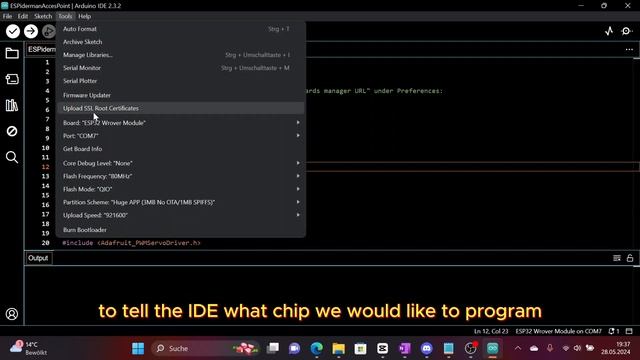Open the Edit menu

coord(23,16)
